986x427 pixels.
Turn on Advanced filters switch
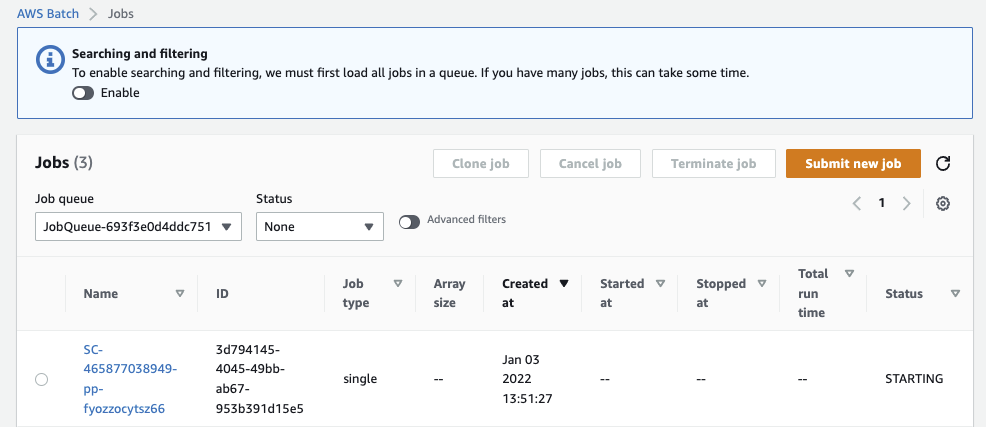coord(409,221)
